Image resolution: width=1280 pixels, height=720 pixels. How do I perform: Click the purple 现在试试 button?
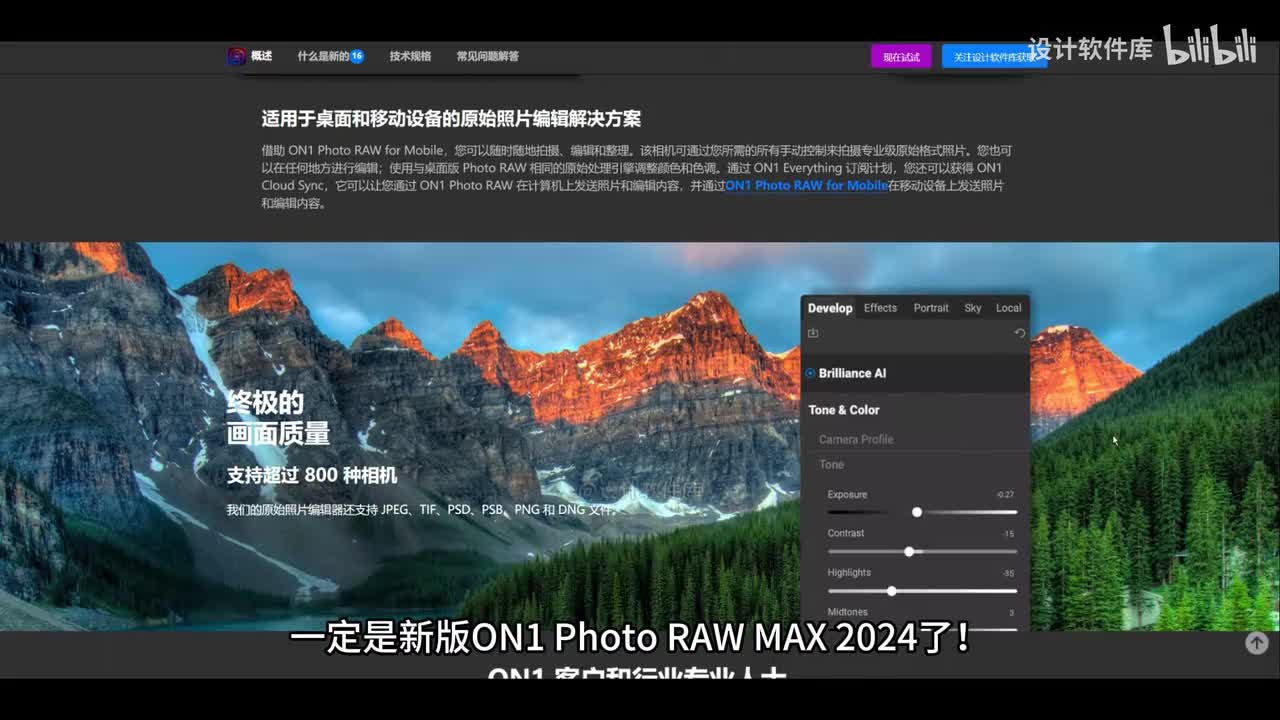click(901, 57)
